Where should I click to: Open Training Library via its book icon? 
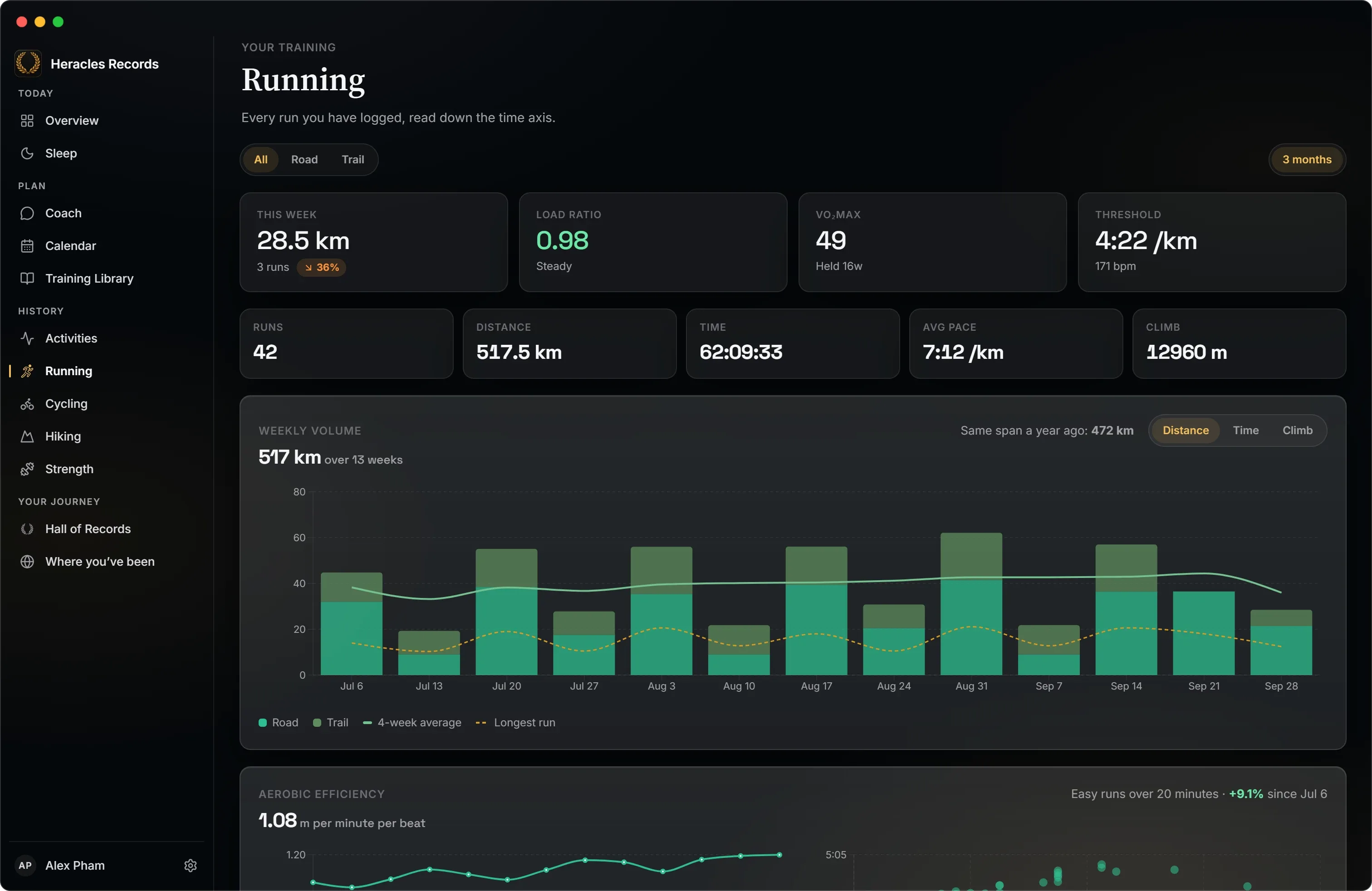click(x=27, y=279)
